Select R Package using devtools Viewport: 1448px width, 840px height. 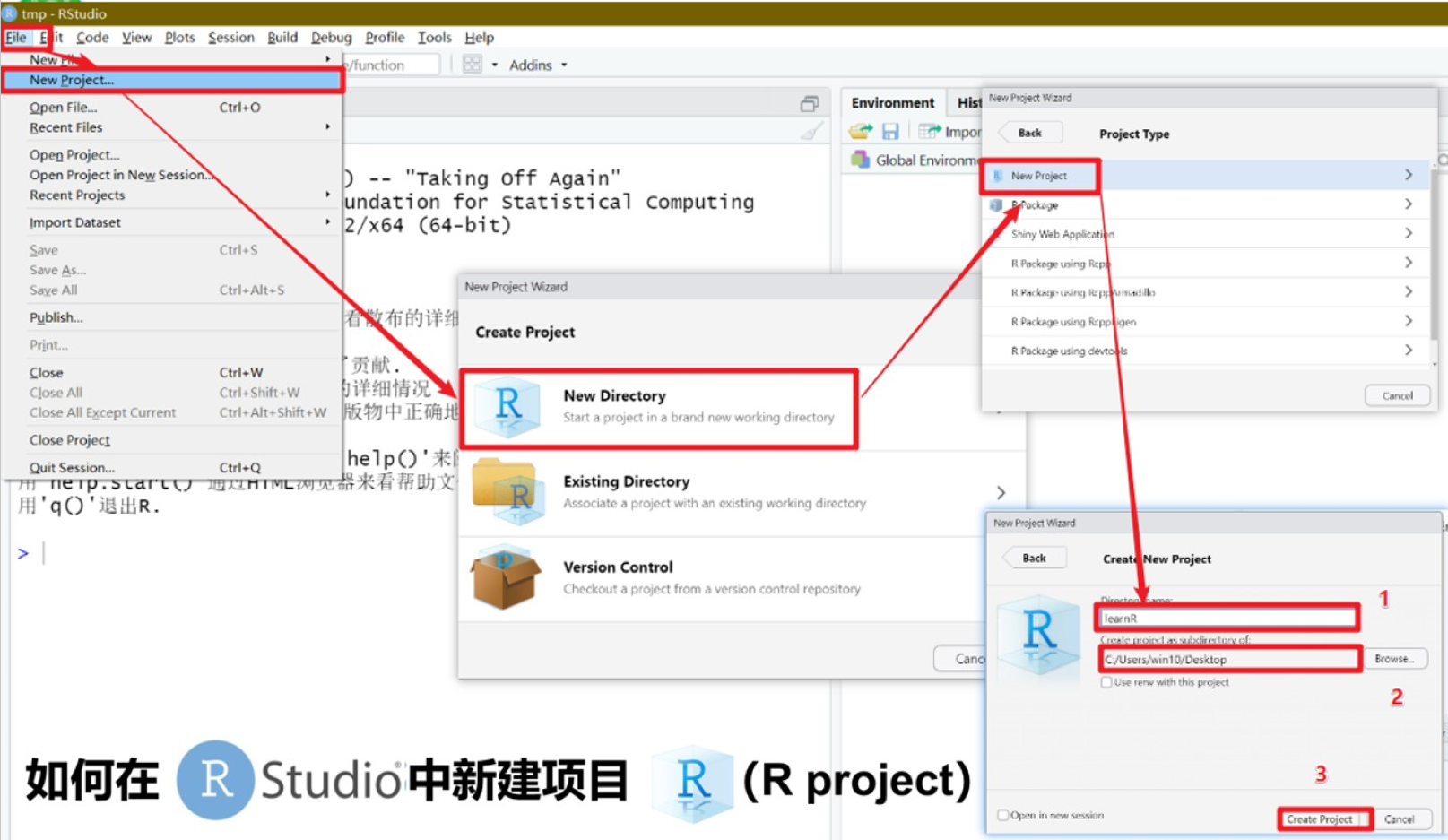click(x=1207, y=351)
